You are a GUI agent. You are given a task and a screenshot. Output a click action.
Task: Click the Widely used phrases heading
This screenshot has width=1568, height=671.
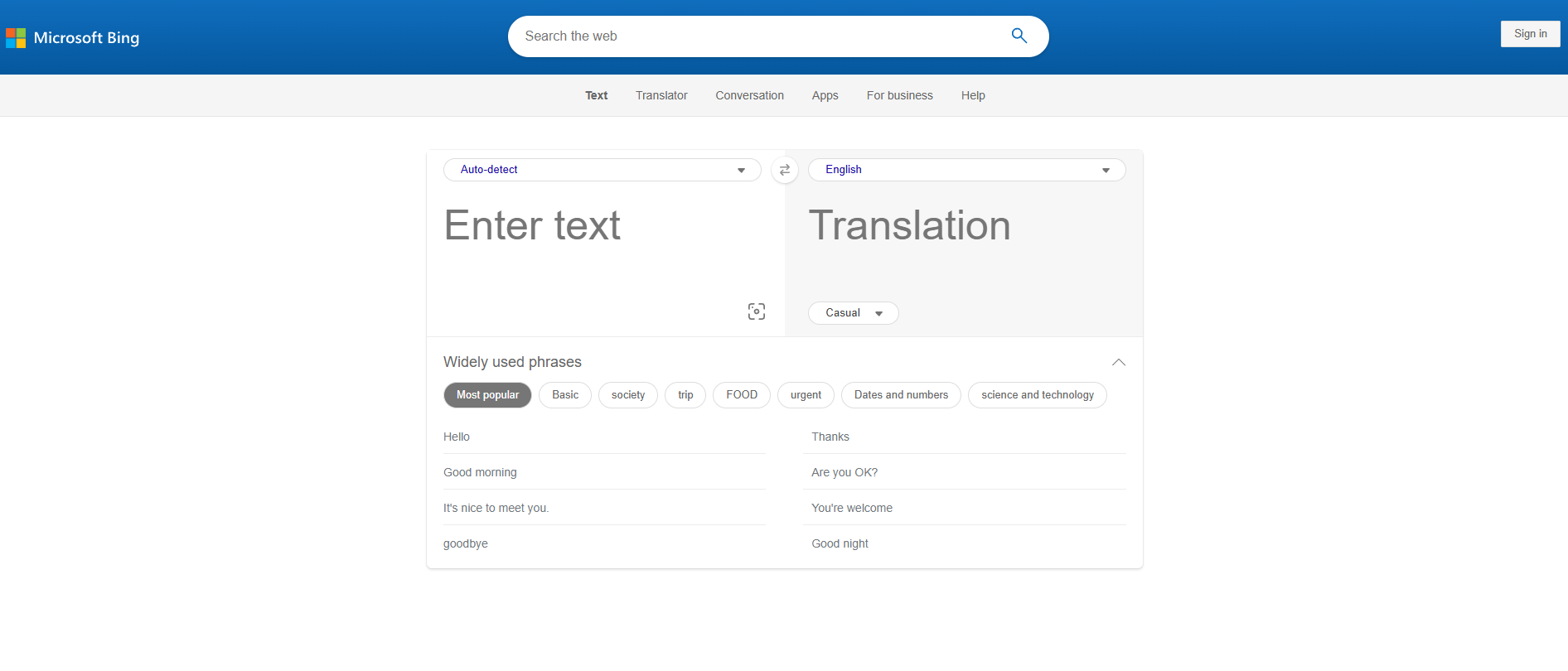coord(512,362)
